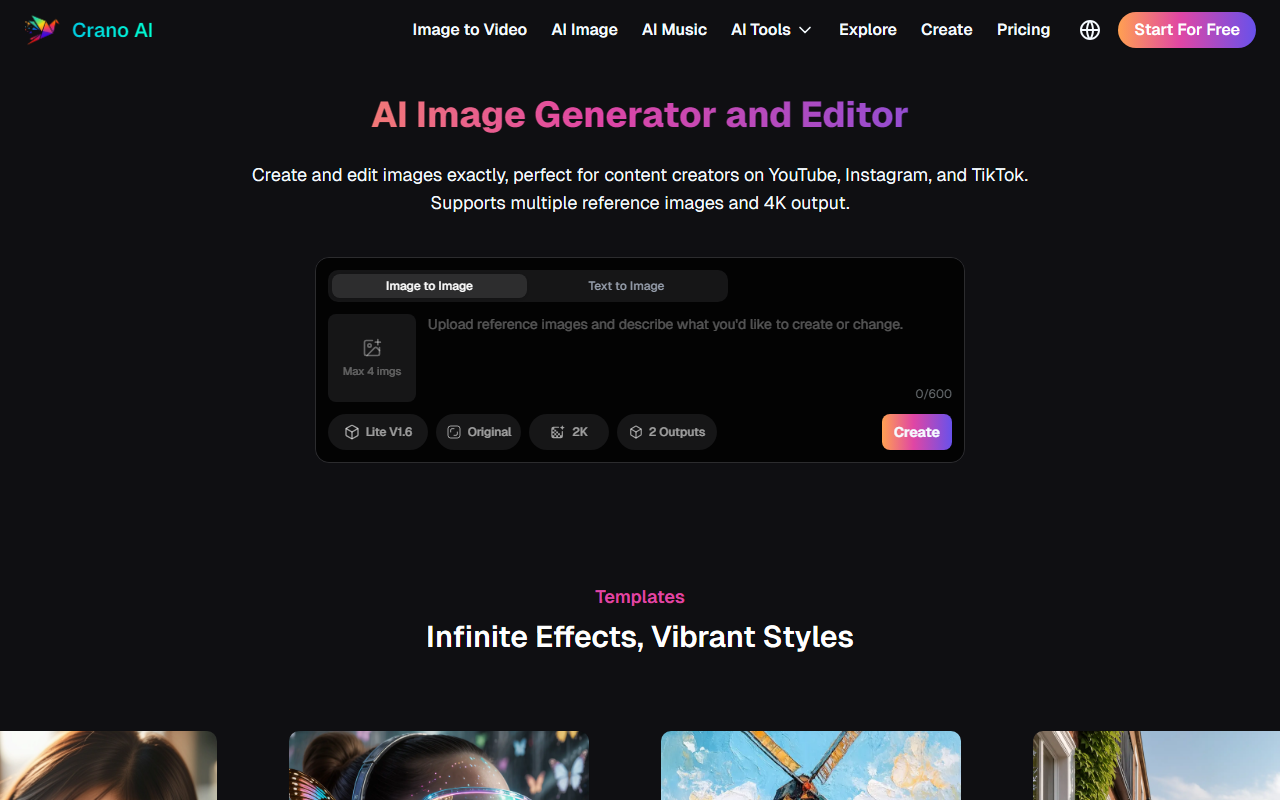The height and width of the screenshot is (800, 1280).
Task: Go to the Create page in navigation
Action: pos(947,30)
